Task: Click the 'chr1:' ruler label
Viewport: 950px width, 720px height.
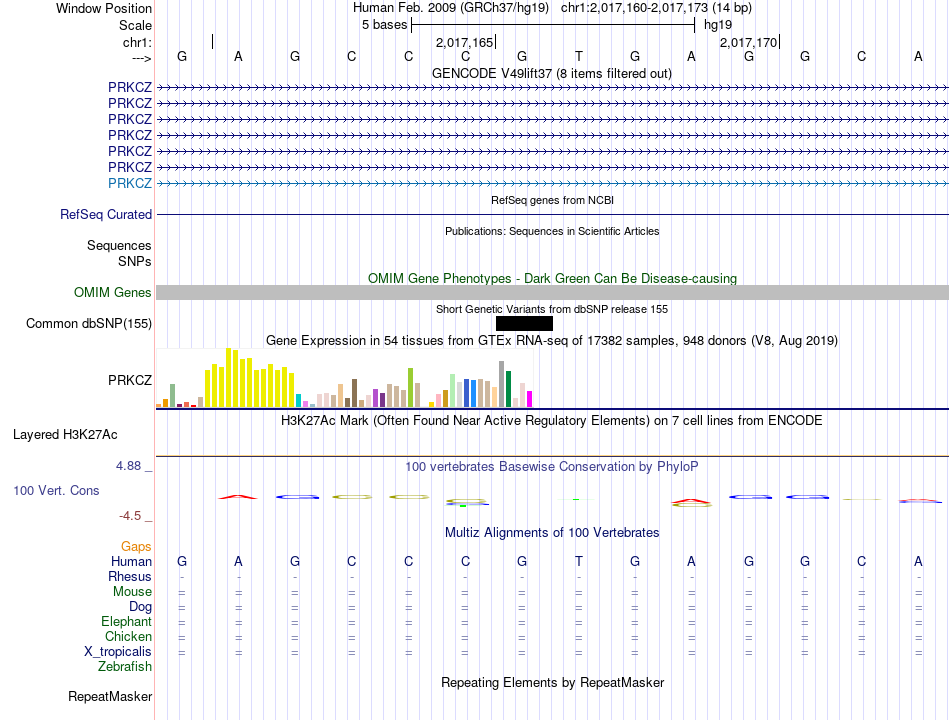Action: tap(137, 42)
